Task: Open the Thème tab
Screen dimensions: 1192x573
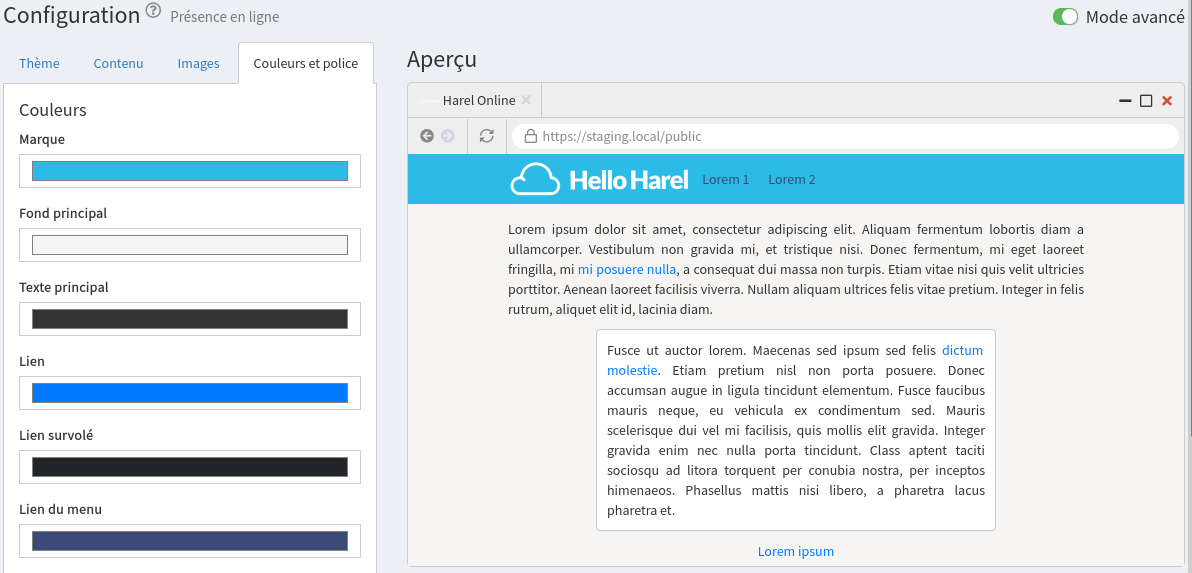Action: tap(39, 63)
